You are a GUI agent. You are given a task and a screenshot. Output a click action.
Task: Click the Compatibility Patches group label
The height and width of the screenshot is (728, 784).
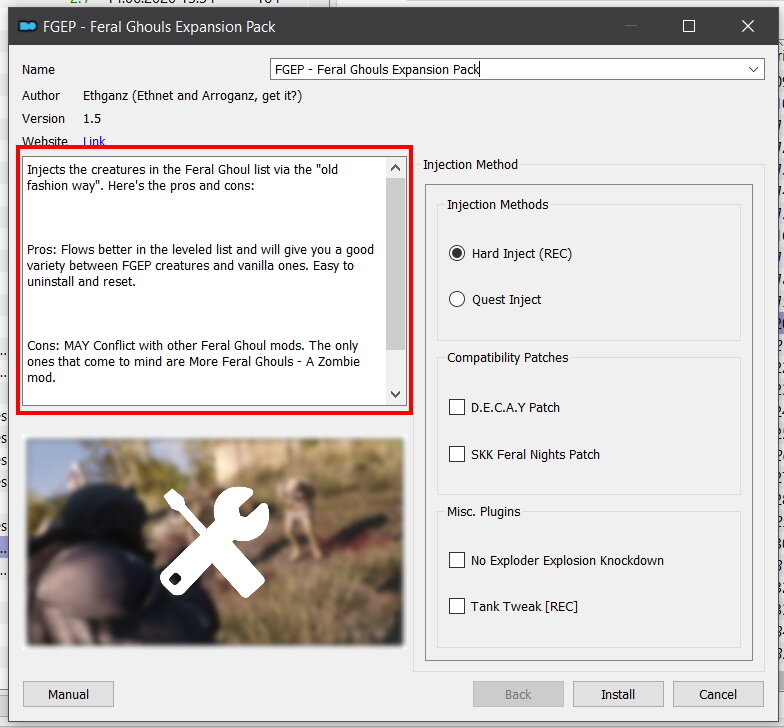pos(508,358)
